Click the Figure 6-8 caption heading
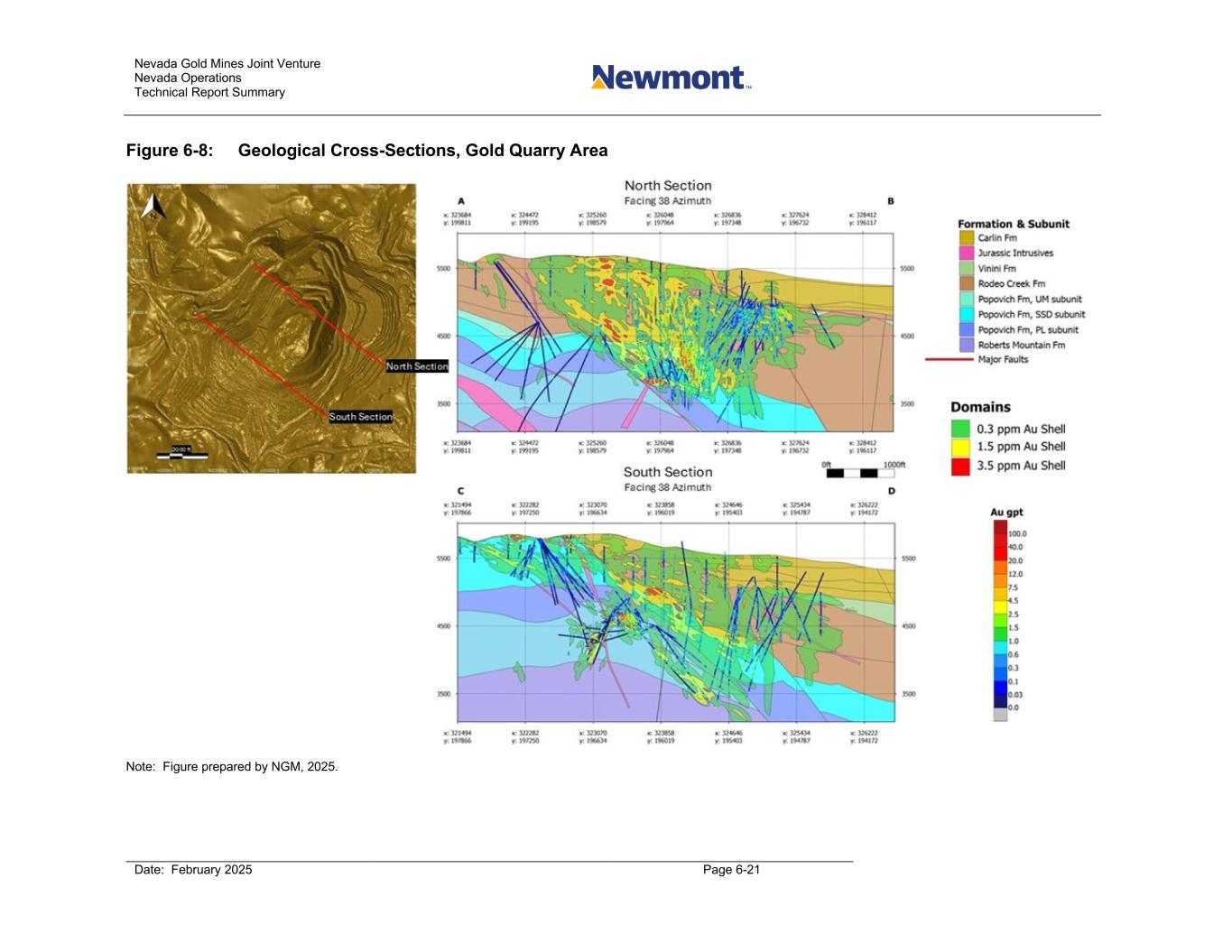Image resolution: width=1232 pixels, height=952 pixels. [366, 151]
